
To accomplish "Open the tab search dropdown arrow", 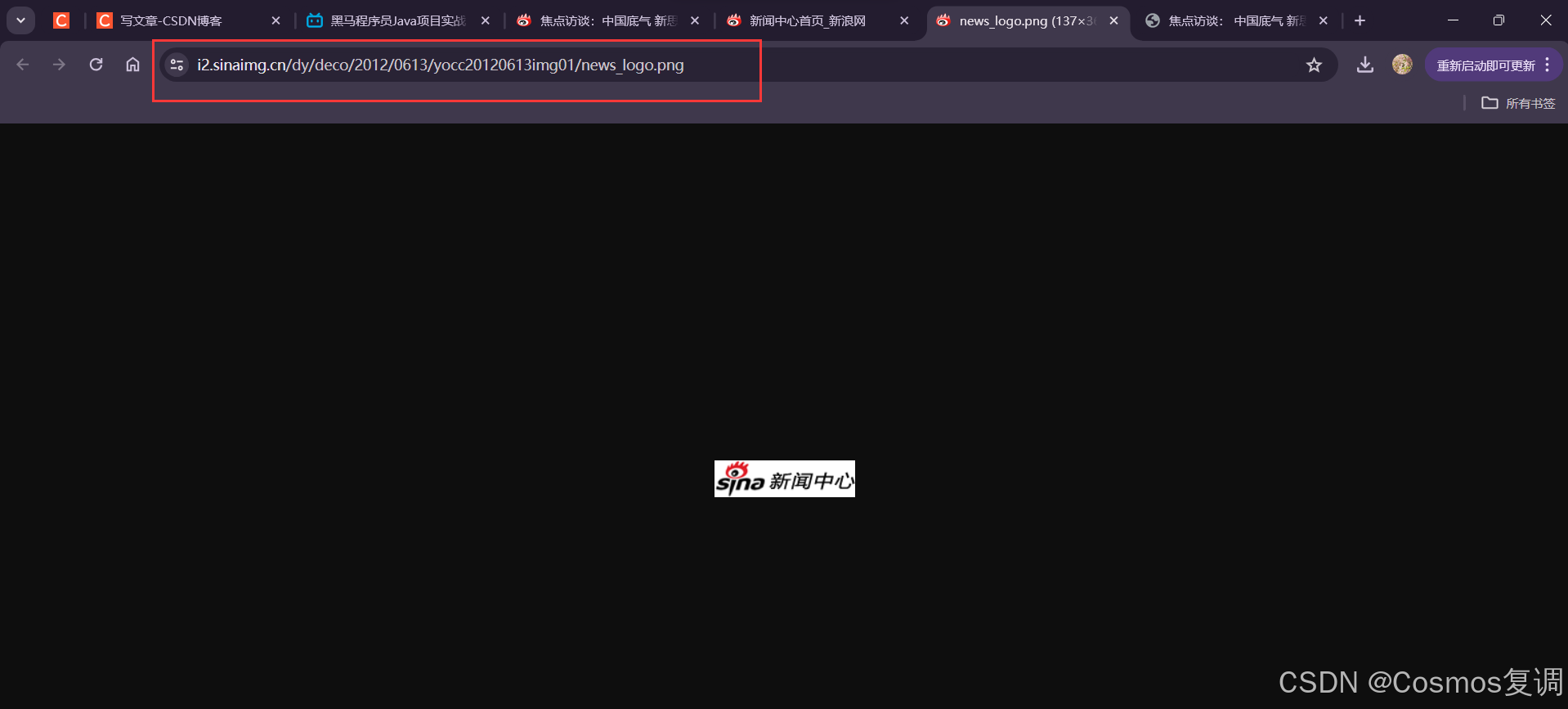I will tap(20, 20).
